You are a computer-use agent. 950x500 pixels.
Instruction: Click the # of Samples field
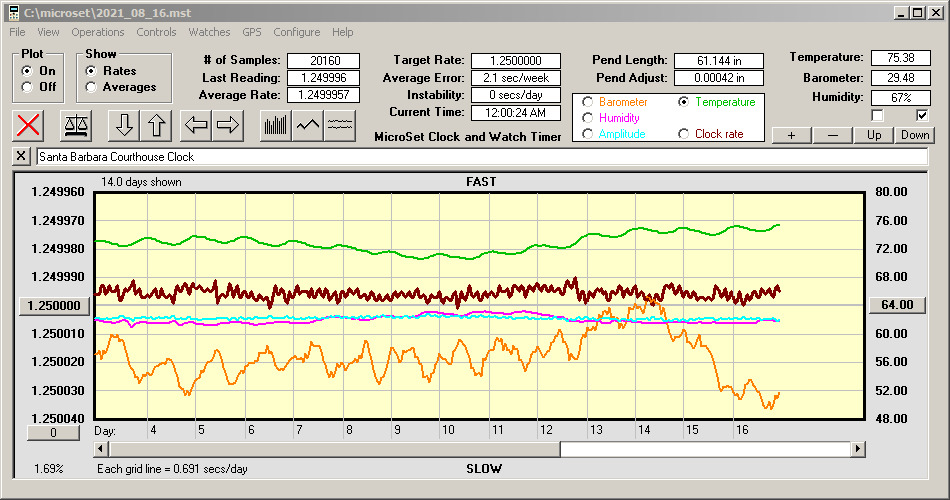tap(324, 61)
